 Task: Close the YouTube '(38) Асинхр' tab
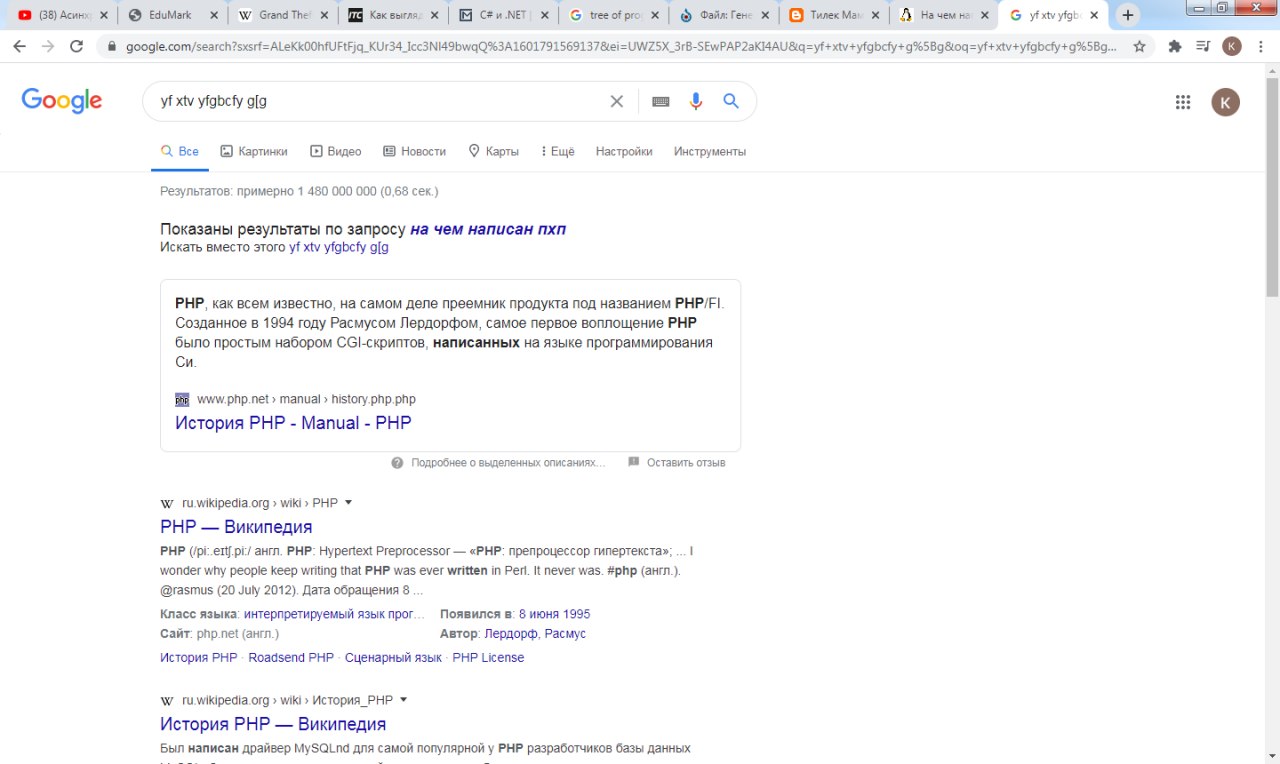(102, 15)
